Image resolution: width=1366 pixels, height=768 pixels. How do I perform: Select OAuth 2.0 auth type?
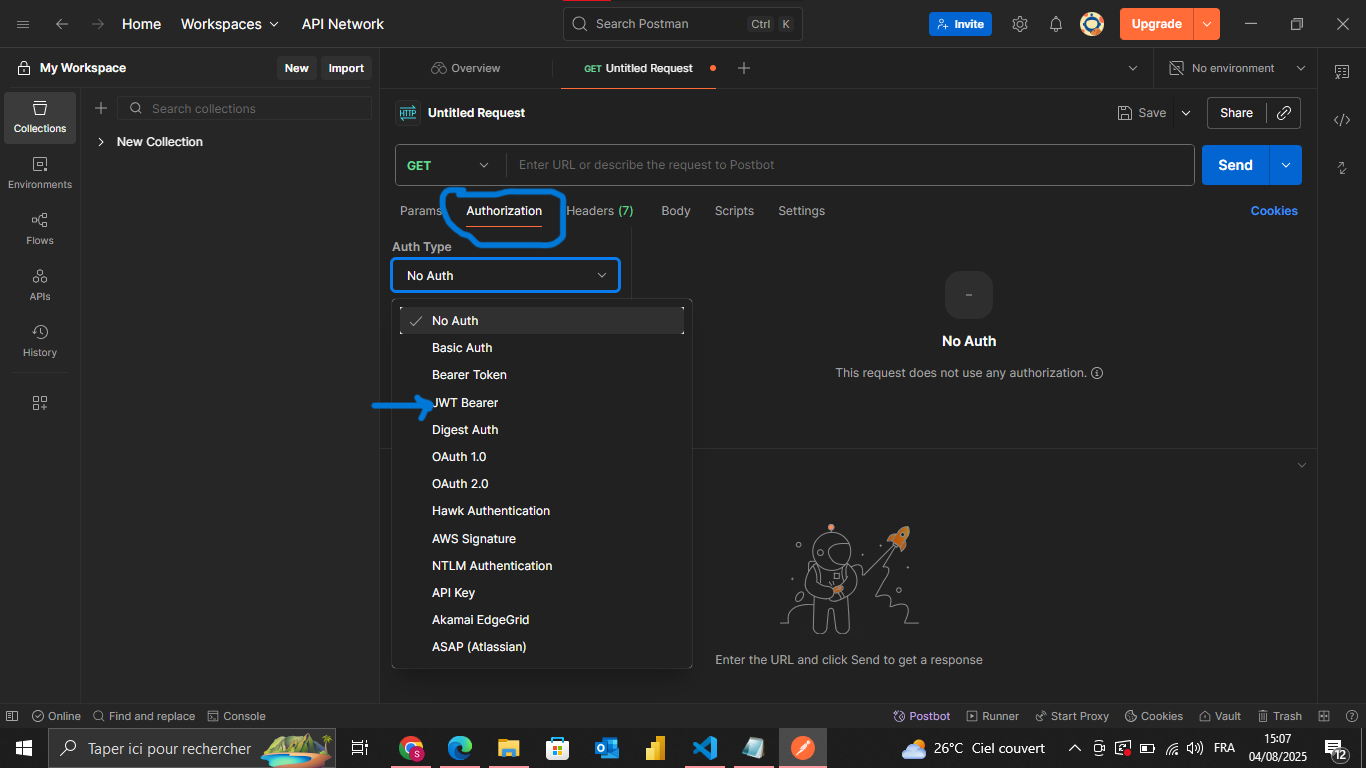(542, 484)
